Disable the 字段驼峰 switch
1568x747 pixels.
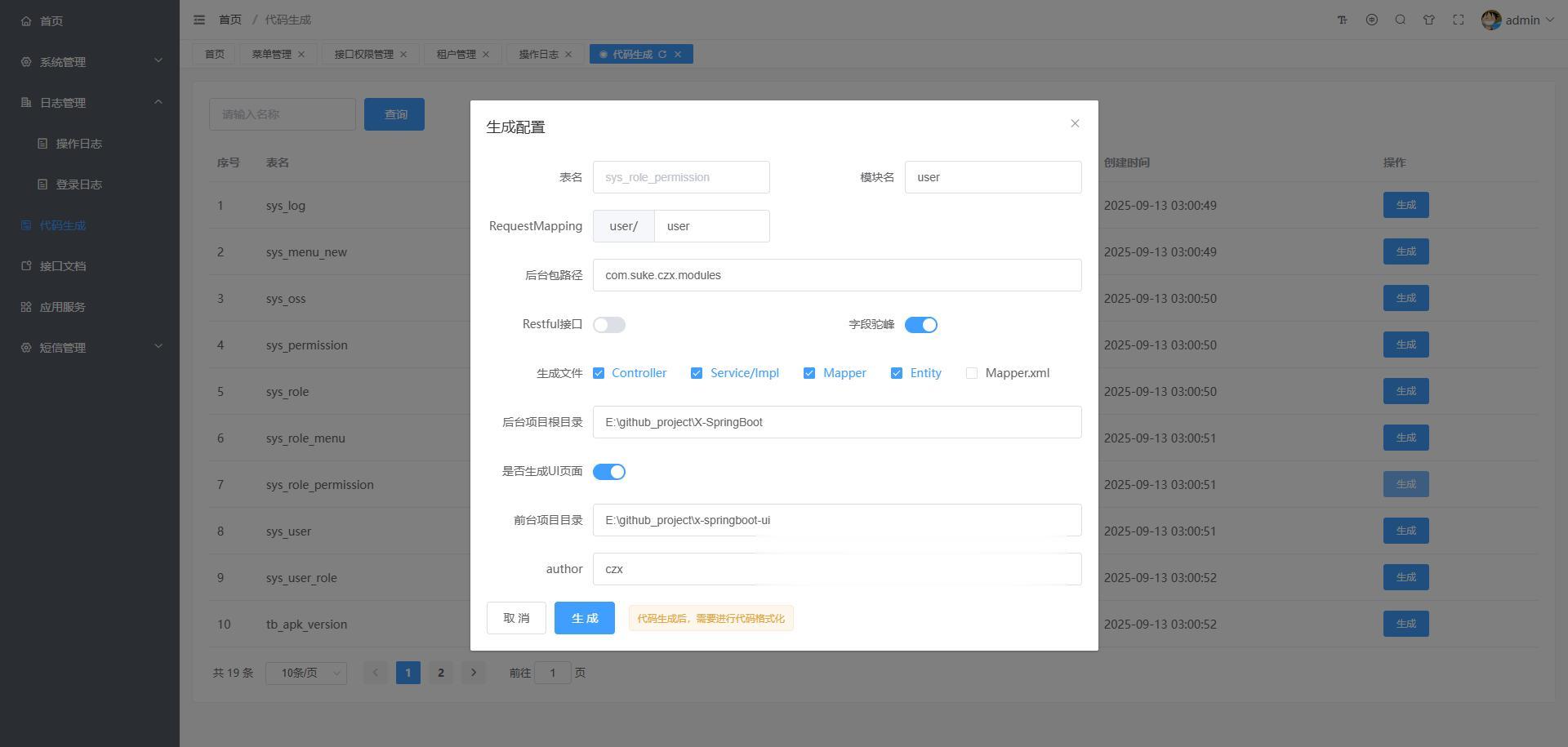(x=921, y=325)
